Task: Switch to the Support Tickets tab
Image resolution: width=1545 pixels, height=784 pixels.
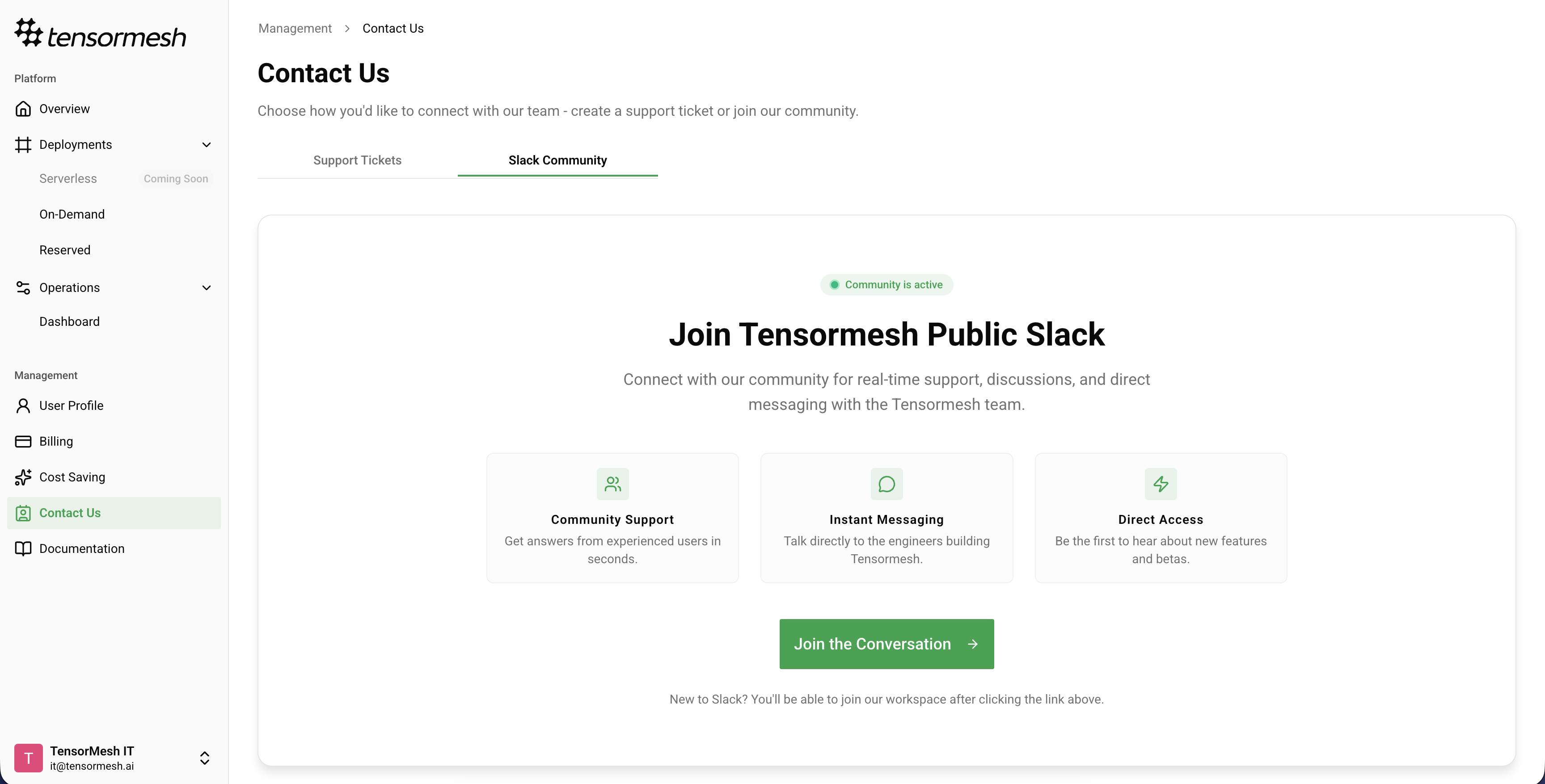Action: (x=357, y=160)
